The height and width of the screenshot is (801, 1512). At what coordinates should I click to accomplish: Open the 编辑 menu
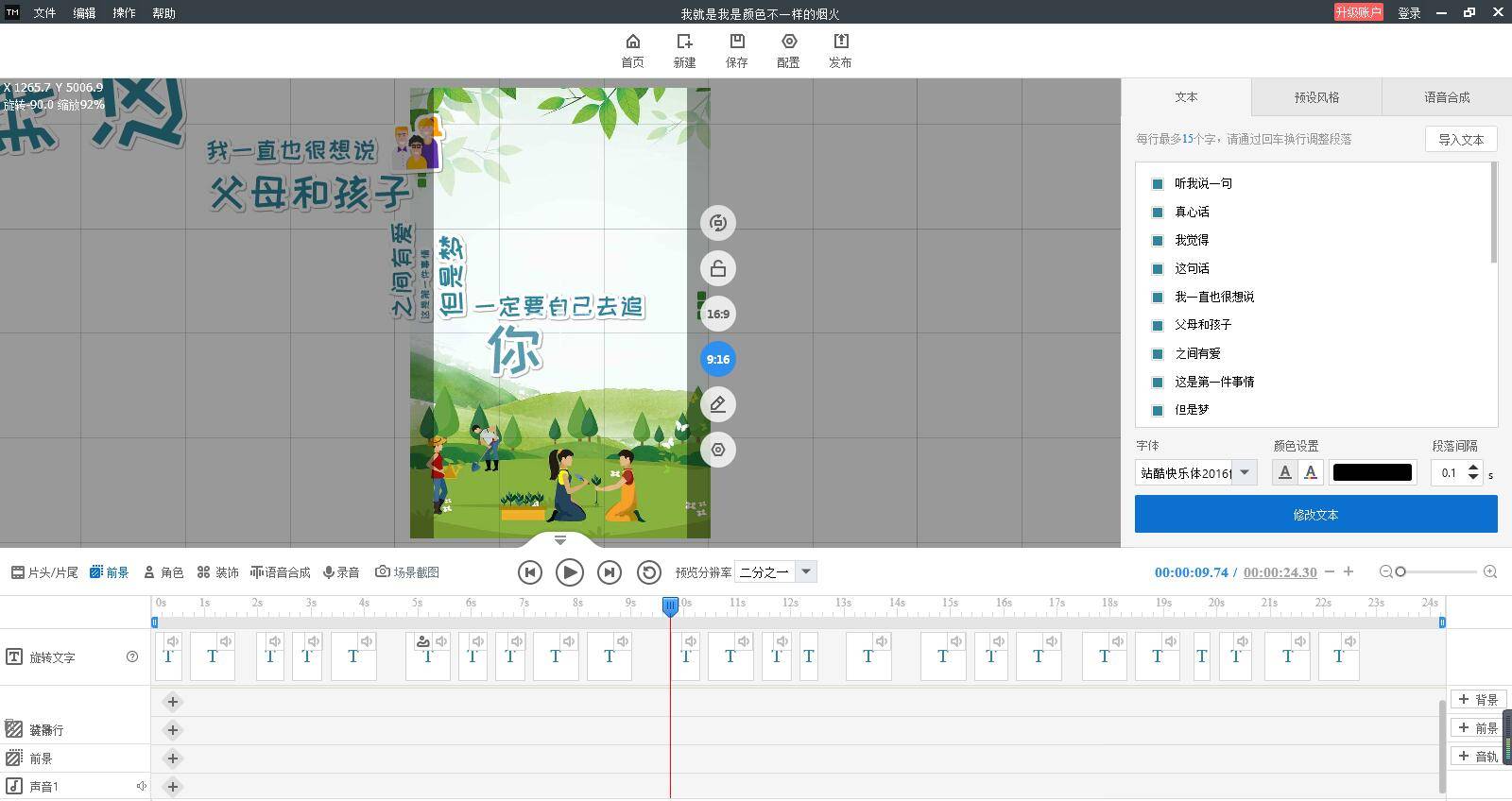point(84,13)
